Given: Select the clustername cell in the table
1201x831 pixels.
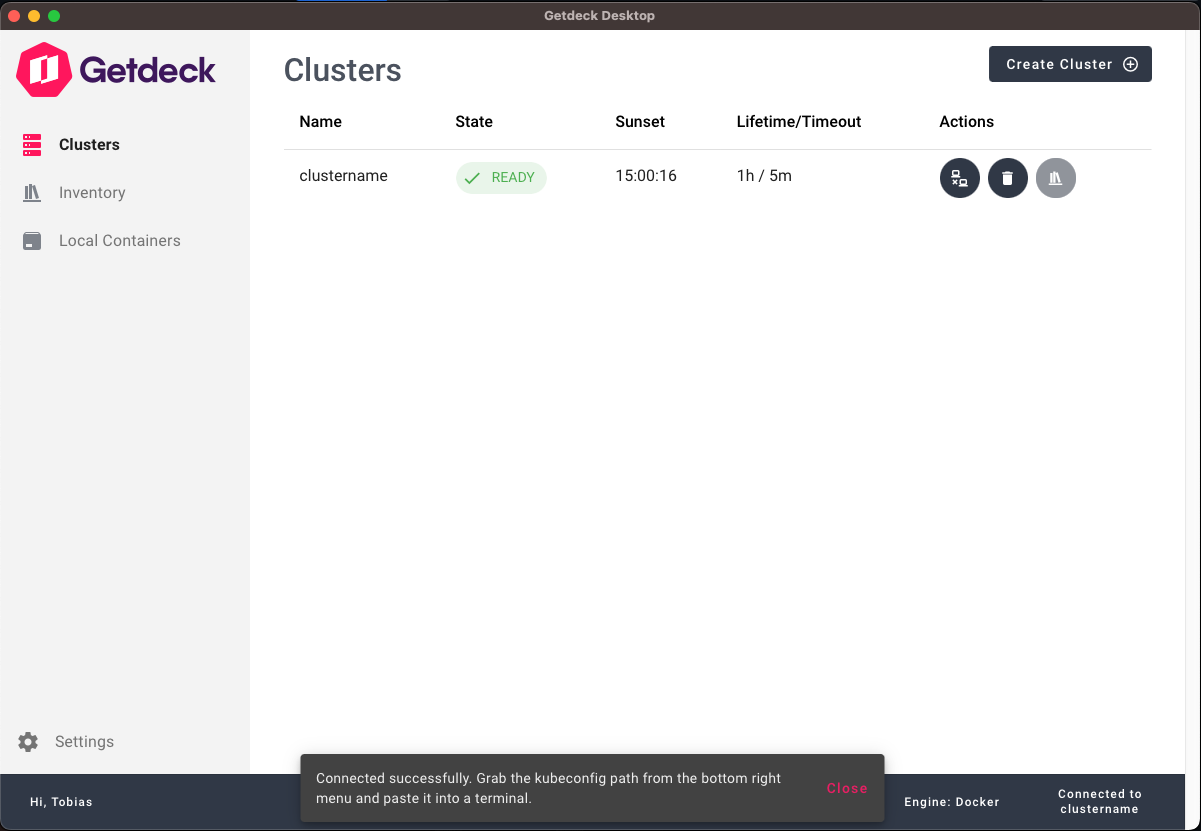Looking at the screenshot, I should (x=343, y=176).
